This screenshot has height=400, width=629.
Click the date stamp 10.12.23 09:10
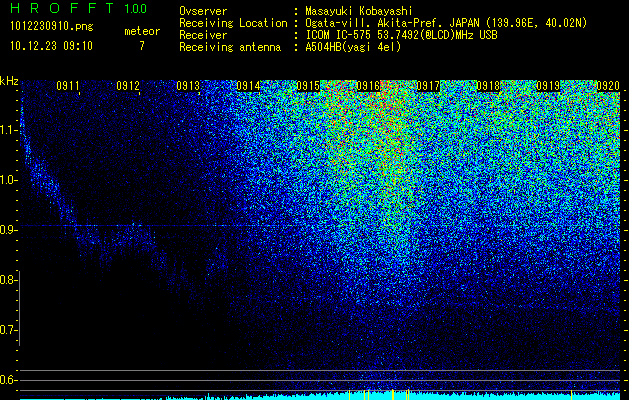pos(51,46)
